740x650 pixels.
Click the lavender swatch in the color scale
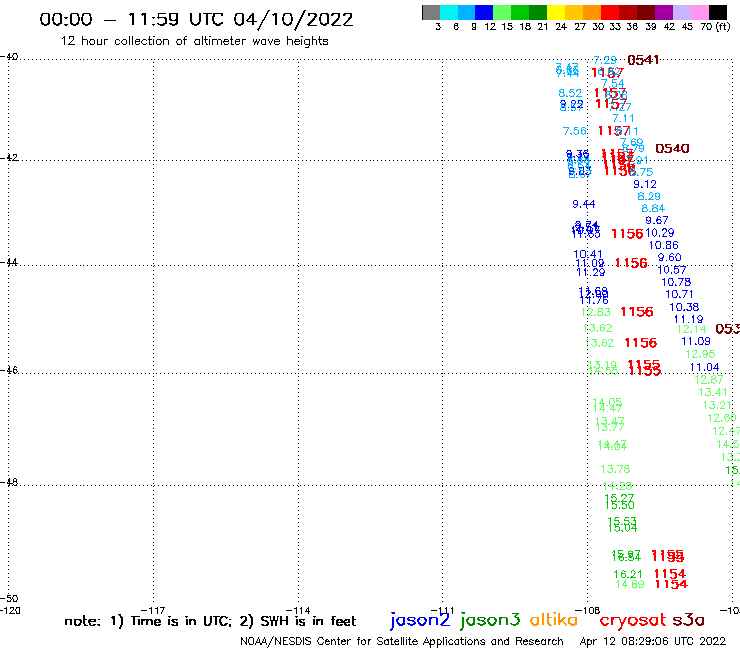(x=681, y=12)
